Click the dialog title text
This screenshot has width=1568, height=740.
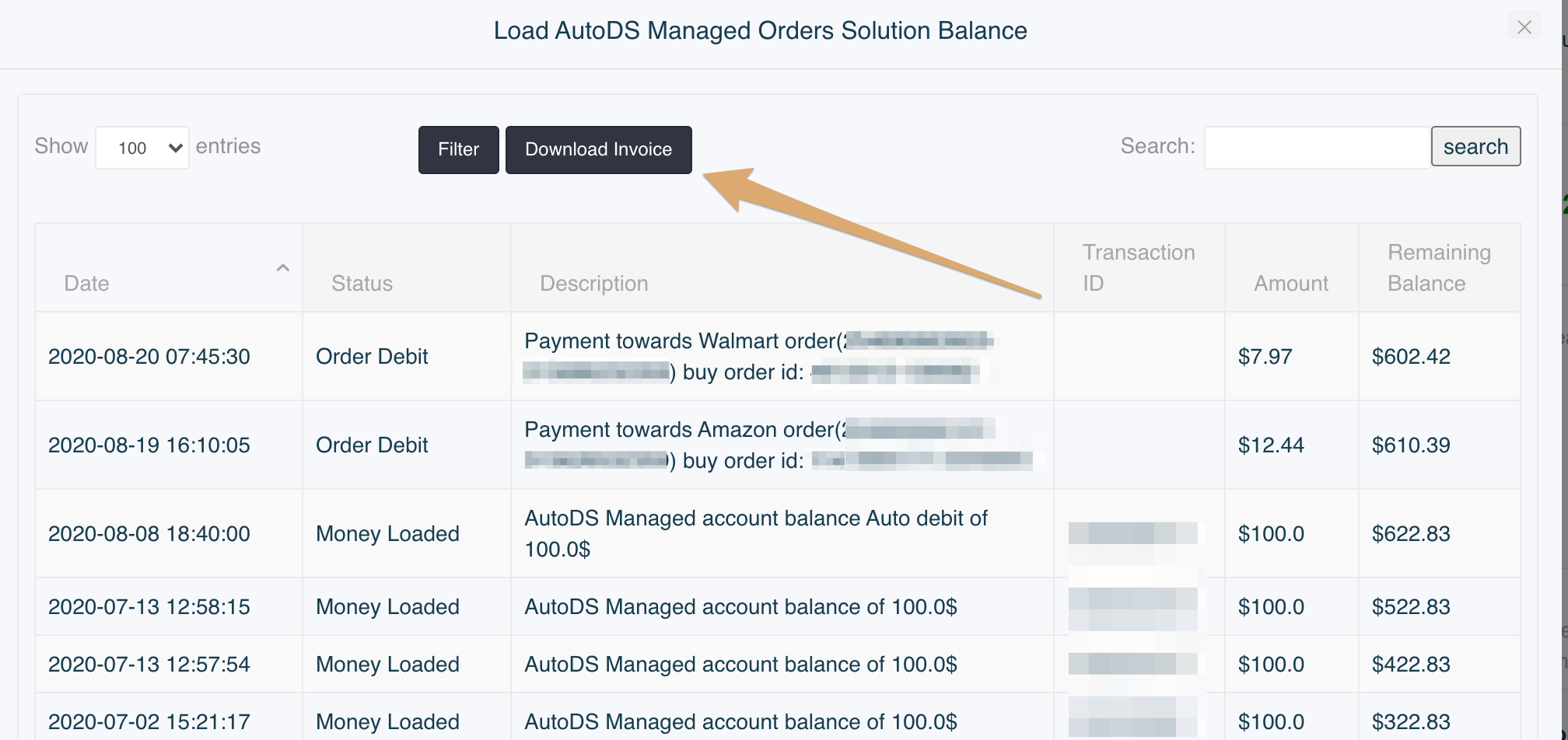(761, 30)
